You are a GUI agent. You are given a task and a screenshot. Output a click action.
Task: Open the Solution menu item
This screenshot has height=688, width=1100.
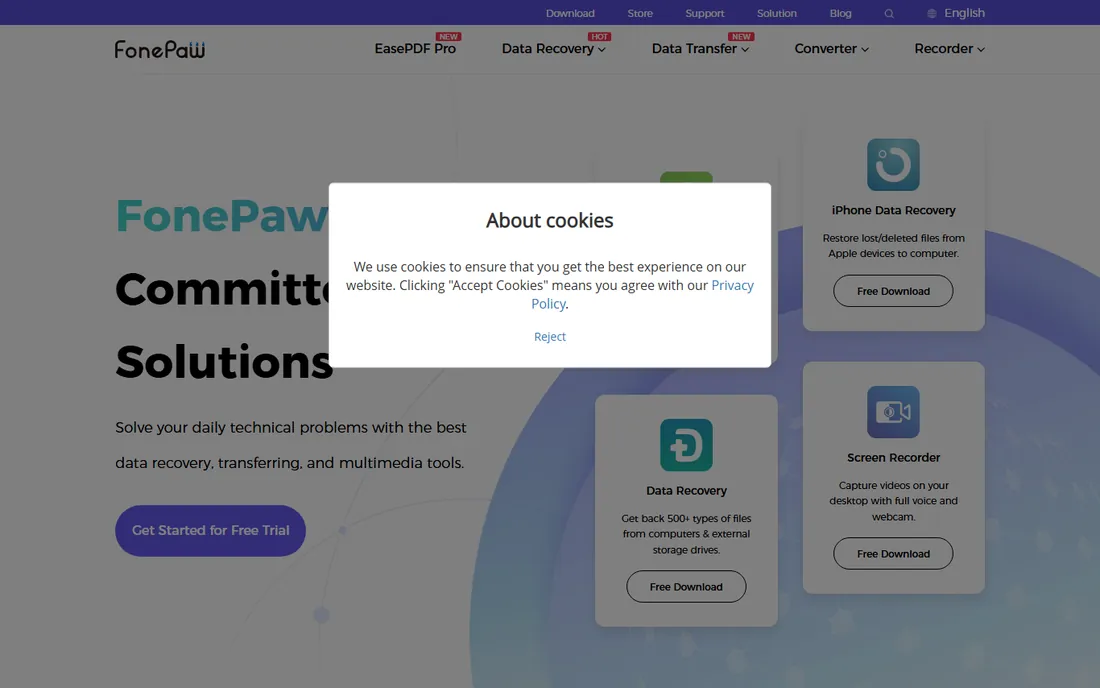[x=777, y=13]
